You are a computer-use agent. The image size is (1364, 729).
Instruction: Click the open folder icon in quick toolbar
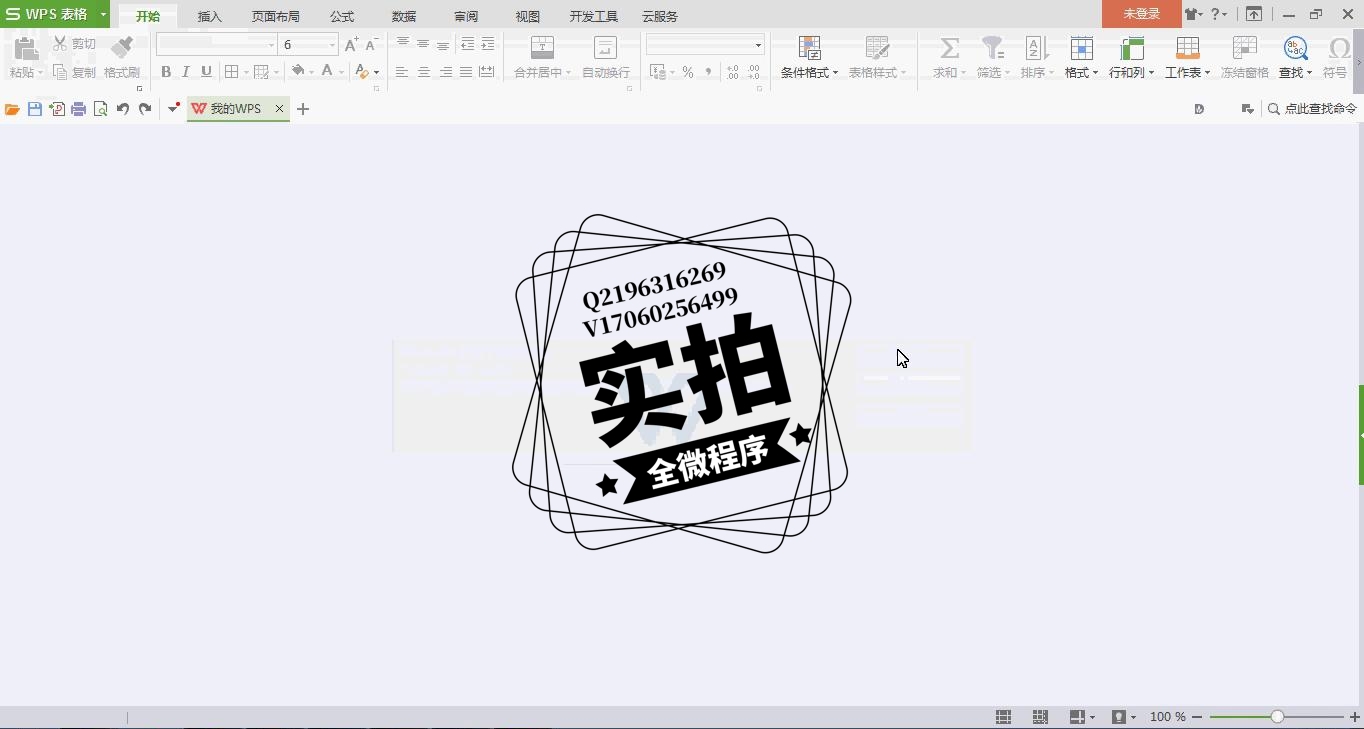pos(12,109)
